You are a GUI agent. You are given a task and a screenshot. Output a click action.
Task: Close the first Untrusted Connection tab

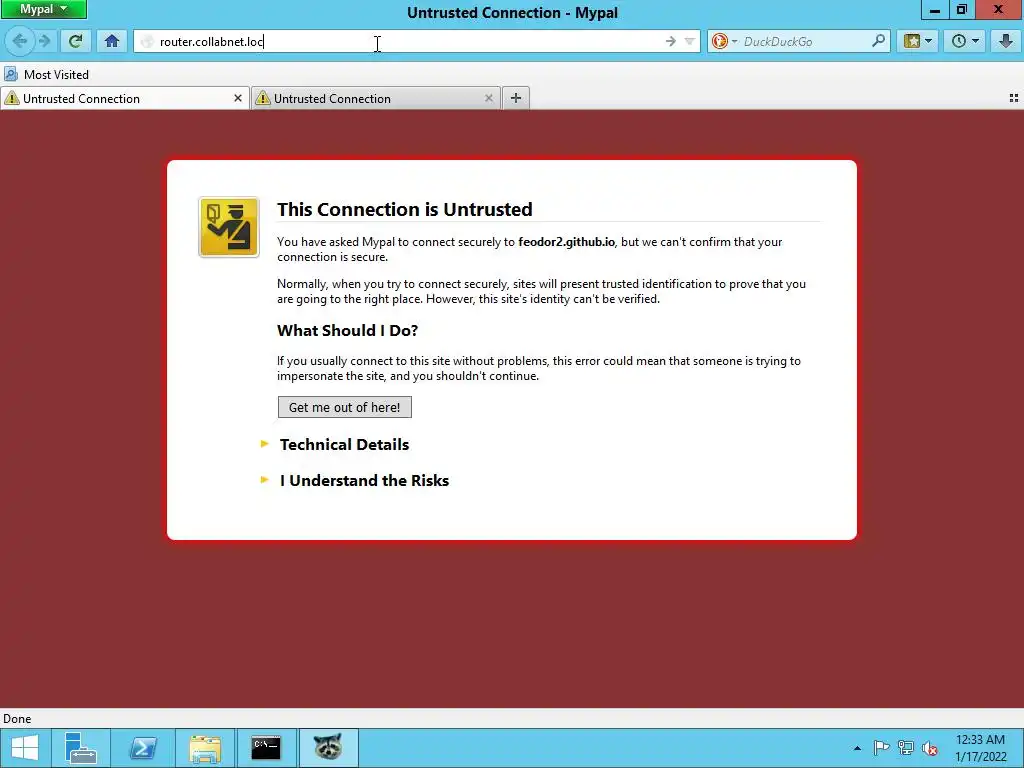click(x=238, y=98)
